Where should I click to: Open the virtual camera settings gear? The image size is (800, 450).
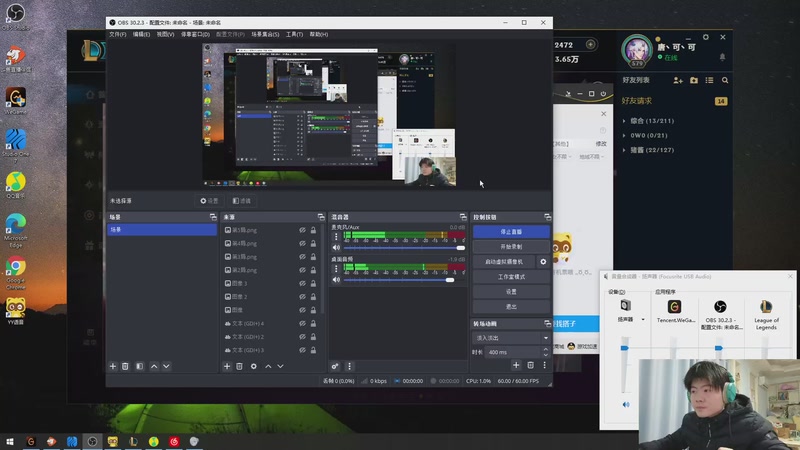(543, 262)
